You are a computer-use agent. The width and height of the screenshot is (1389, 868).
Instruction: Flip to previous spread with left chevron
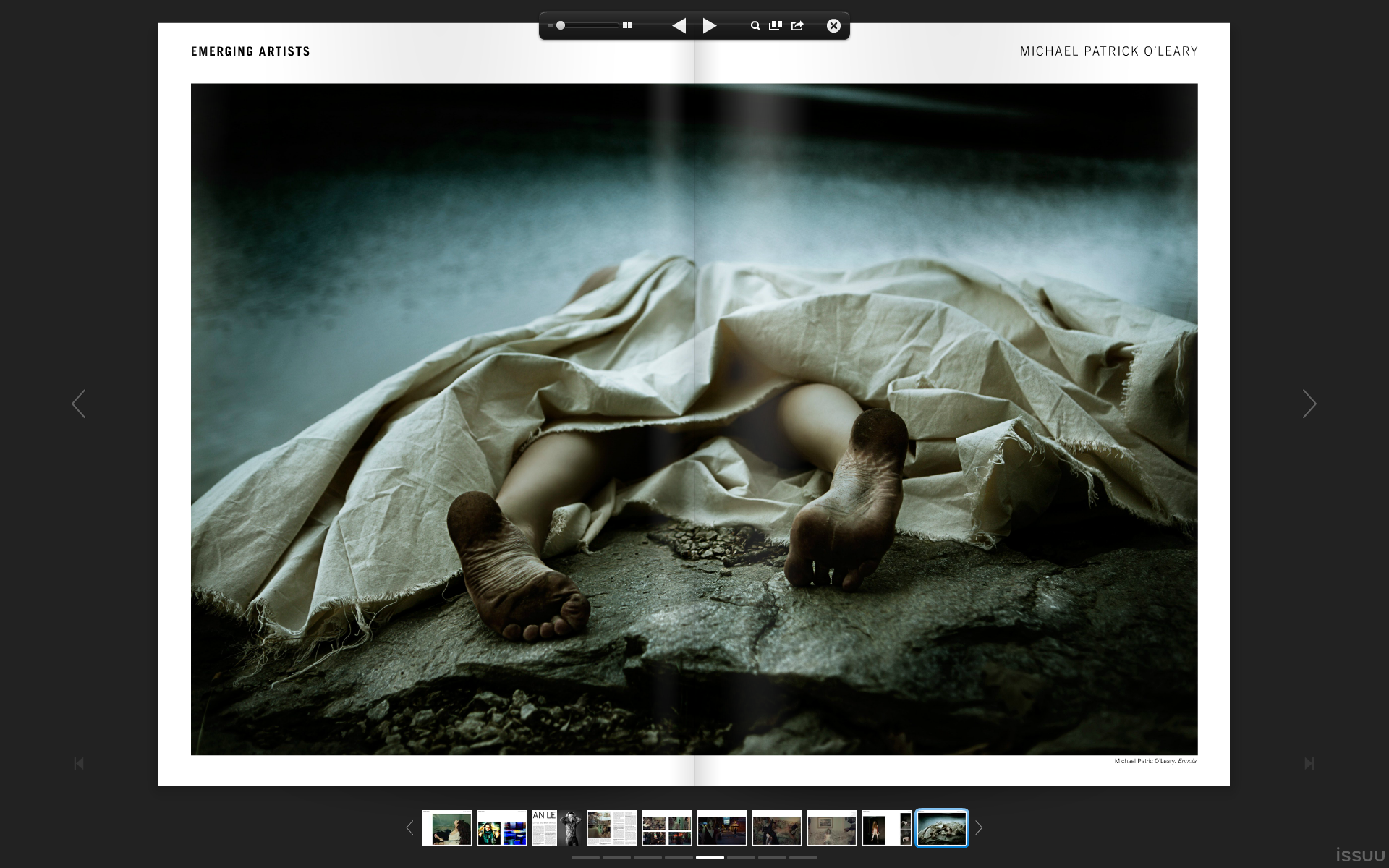pyautogui.click(x=79, y=404)
